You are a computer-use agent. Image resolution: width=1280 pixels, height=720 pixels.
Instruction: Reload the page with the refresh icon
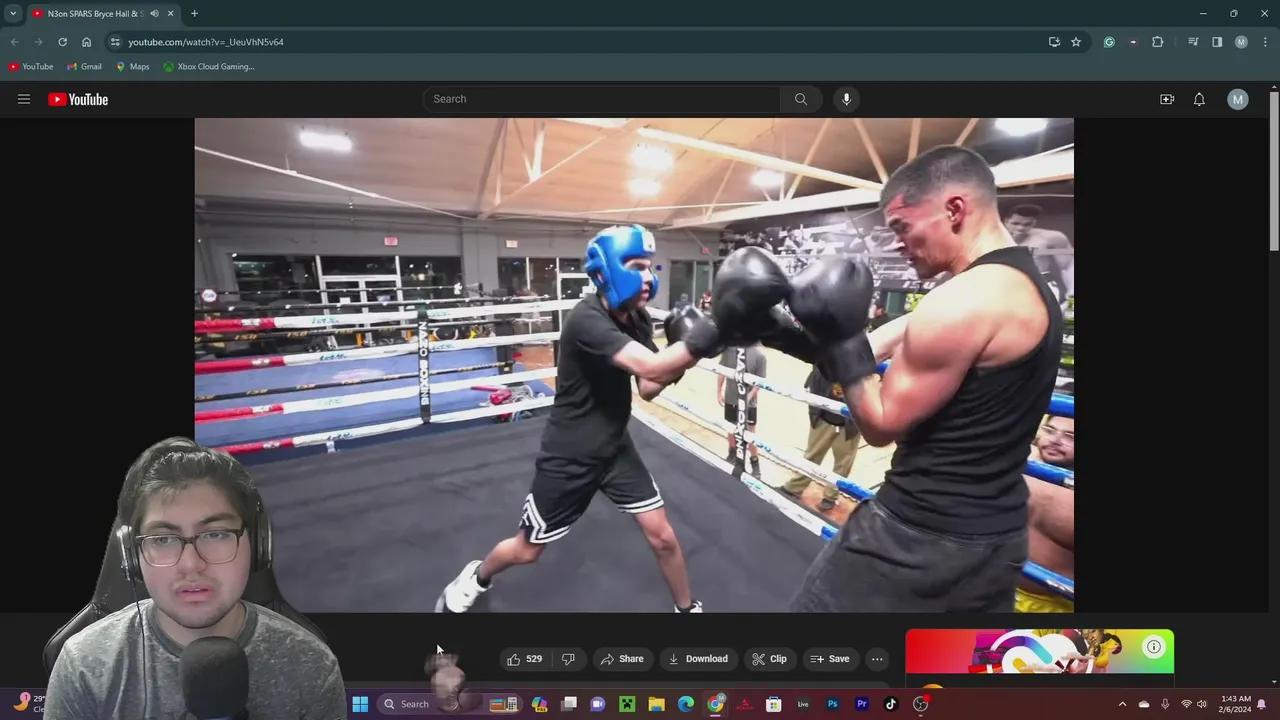62,42
